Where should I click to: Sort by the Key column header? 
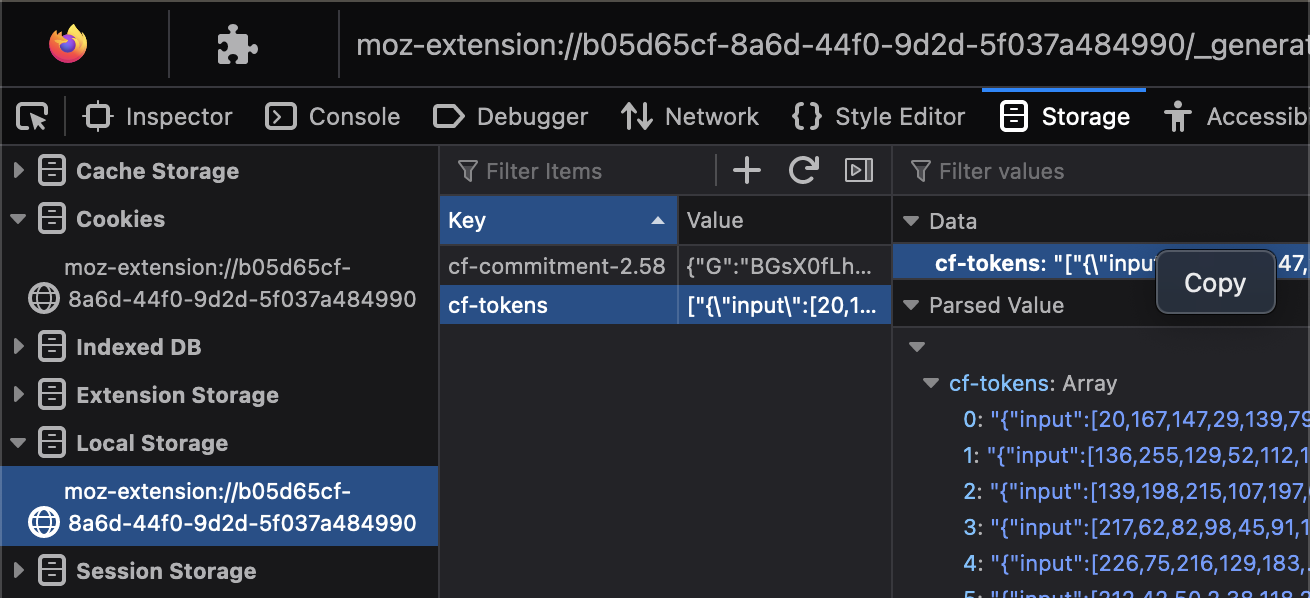pyautogui.click(x=558, y=220)
